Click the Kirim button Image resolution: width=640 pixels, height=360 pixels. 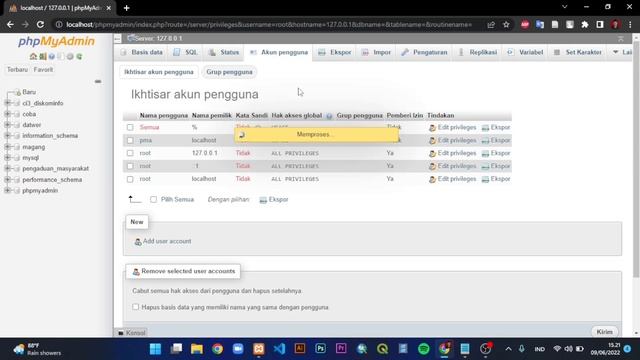[604, 332]
